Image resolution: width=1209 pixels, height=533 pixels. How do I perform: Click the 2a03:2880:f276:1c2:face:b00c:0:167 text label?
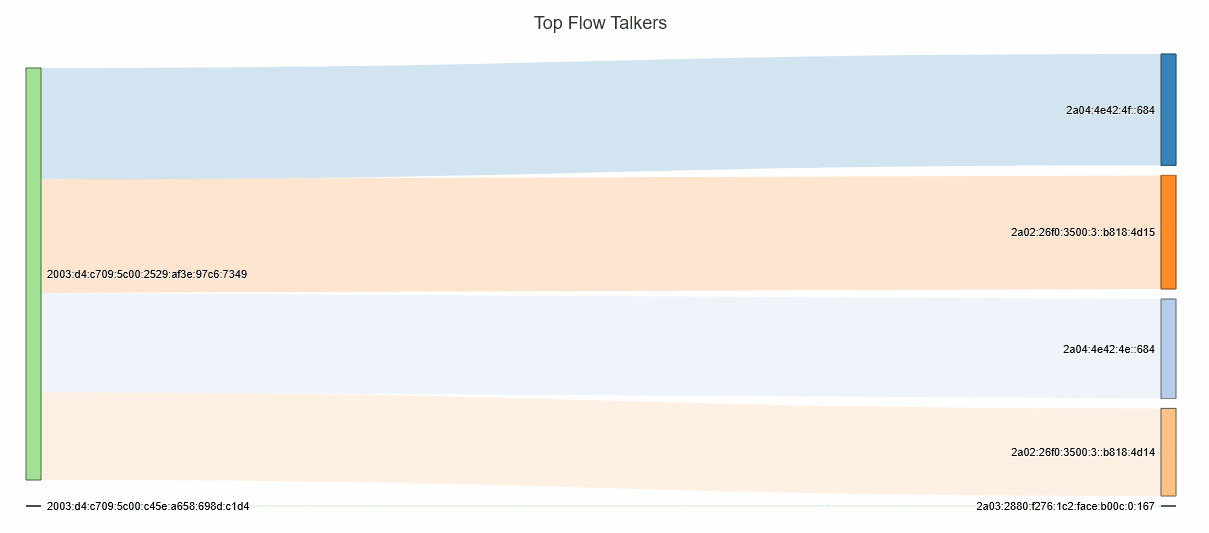coord(1065,506)
